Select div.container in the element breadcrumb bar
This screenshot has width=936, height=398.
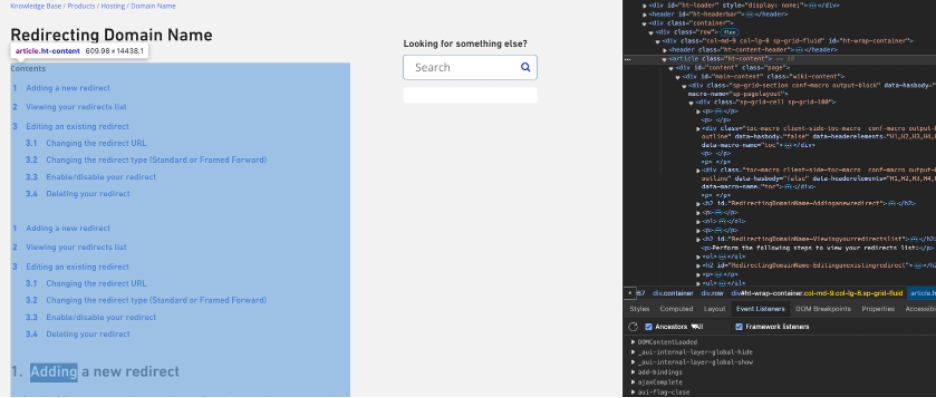coord(673,293)
